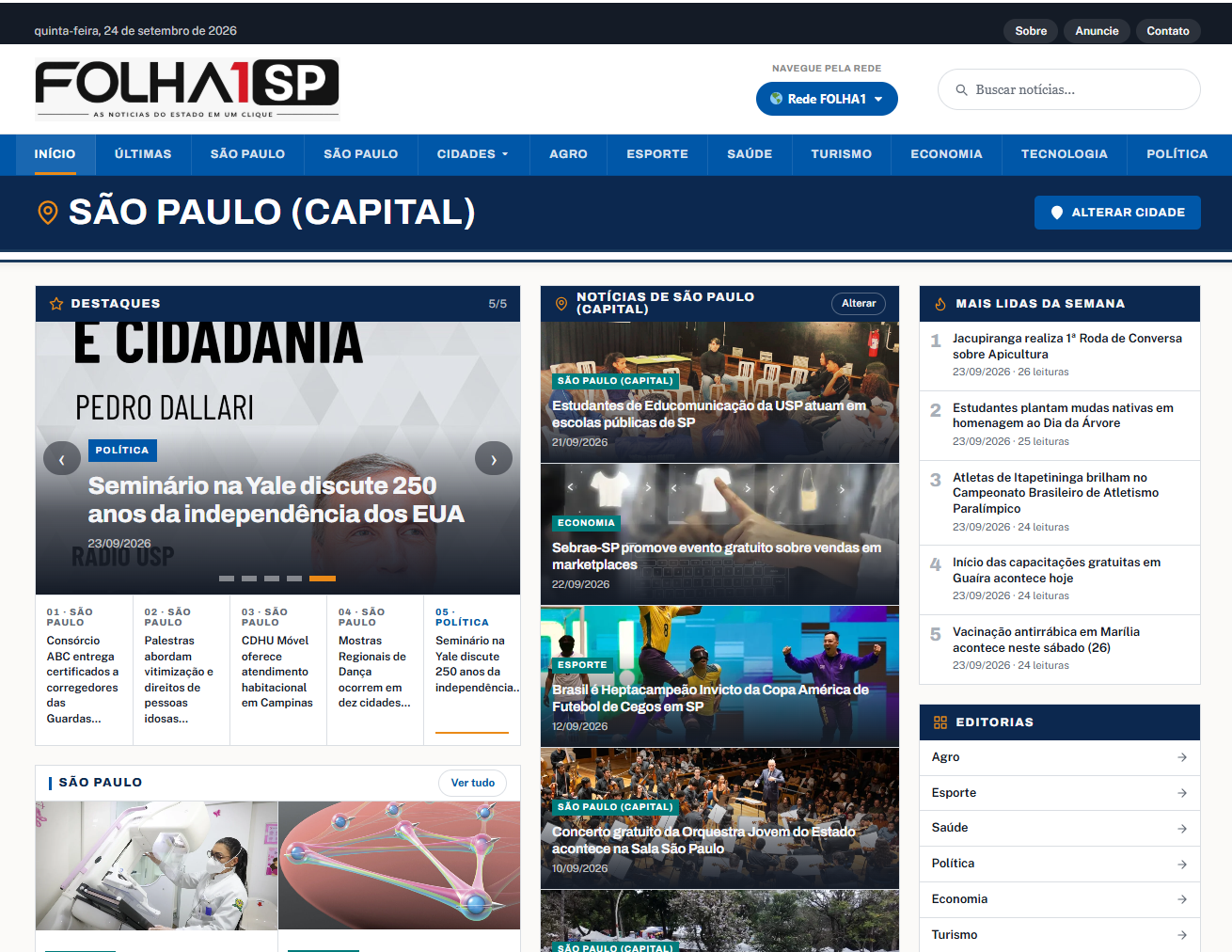Open the Rede FOLHA1 dropdown
The width and height of the screenshot is (1232, 952).
point(827,99)
